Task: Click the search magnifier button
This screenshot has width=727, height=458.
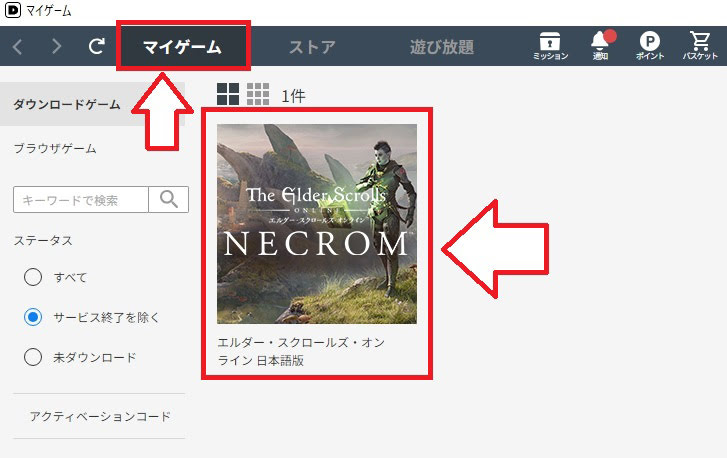Action: coord(169,199)
